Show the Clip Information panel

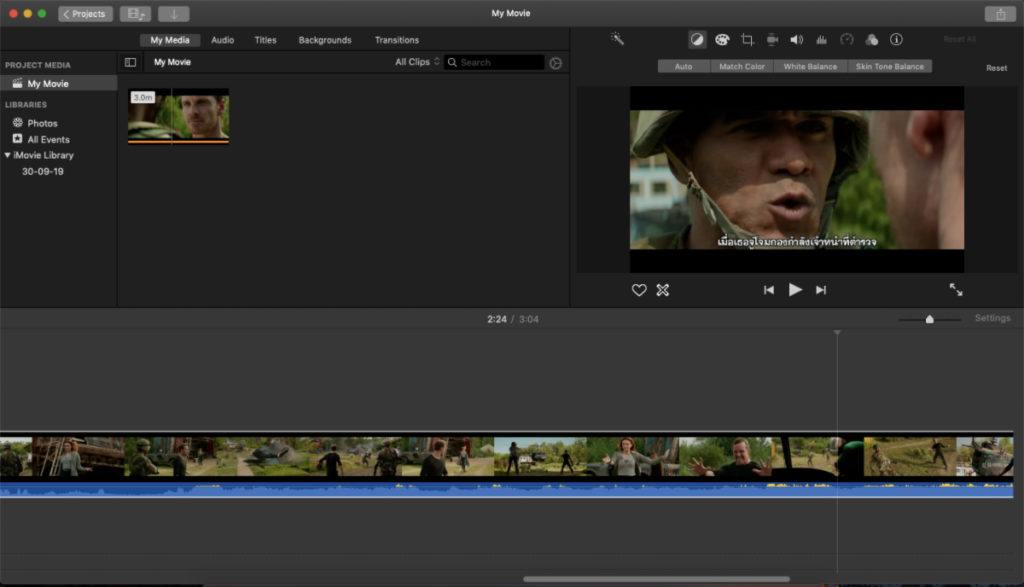coord(896,40)
